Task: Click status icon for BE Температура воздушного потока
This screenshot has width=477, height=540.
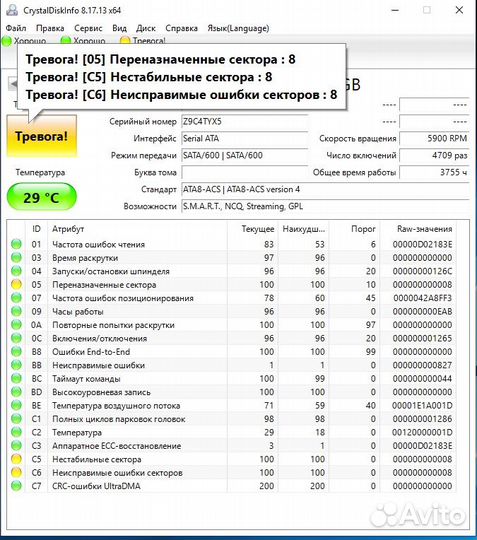Action: coord(16,405)
